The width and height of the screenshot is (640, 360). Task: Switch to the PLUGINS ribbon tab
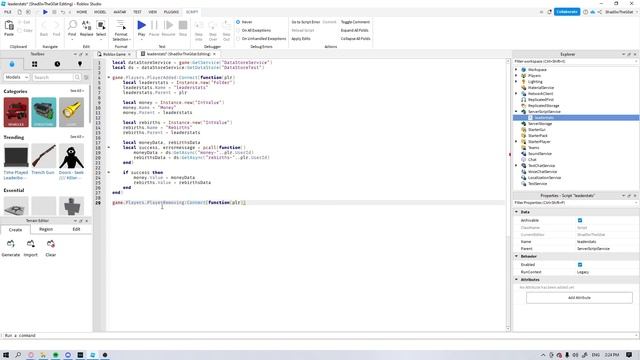point(171,12)
